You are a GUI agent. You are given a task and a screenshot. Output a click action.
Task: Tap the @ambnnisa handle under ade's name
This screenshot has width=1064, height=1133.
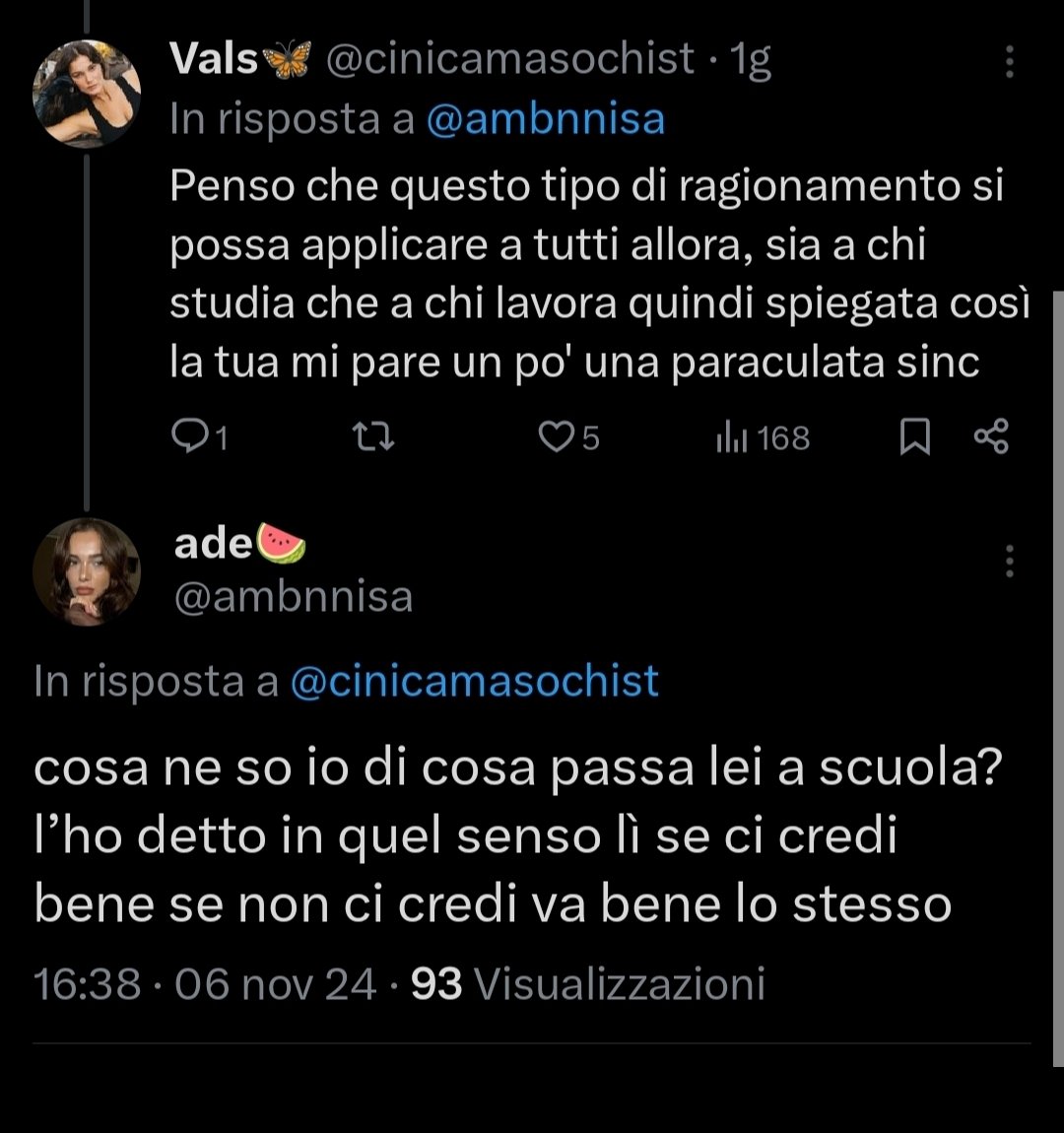tap(294, 597)
